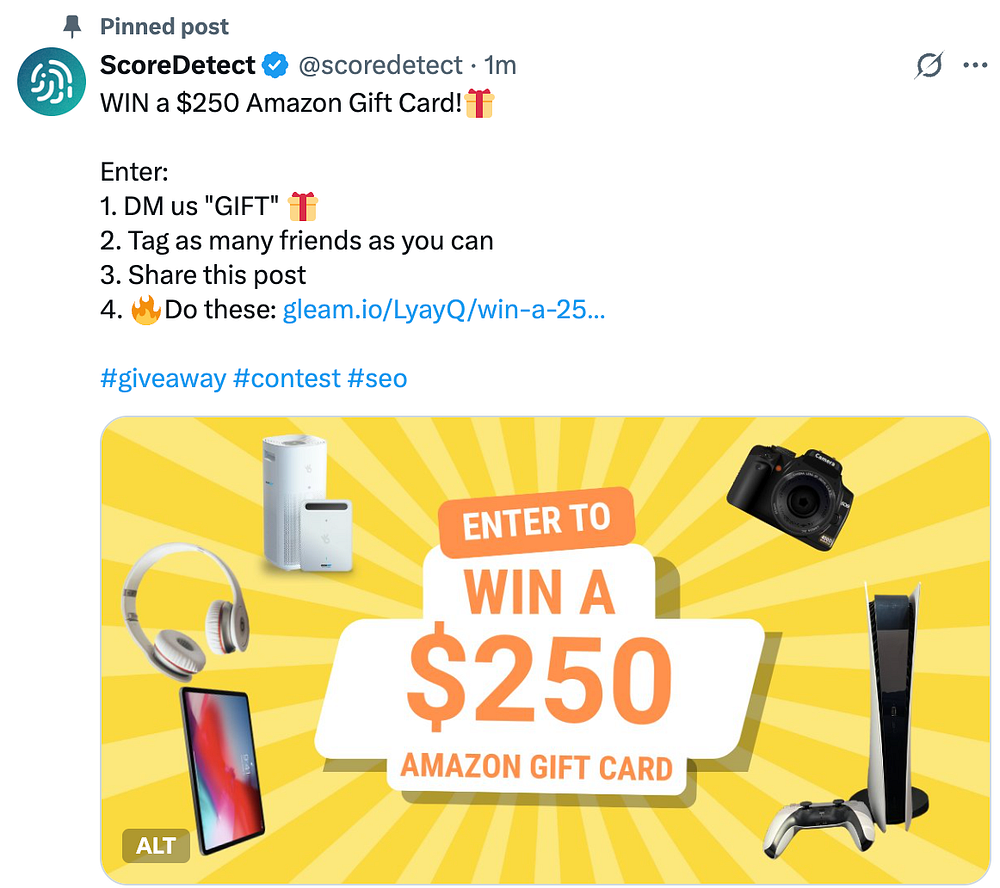Click the $250 text in the banner image

click(540, 676)
